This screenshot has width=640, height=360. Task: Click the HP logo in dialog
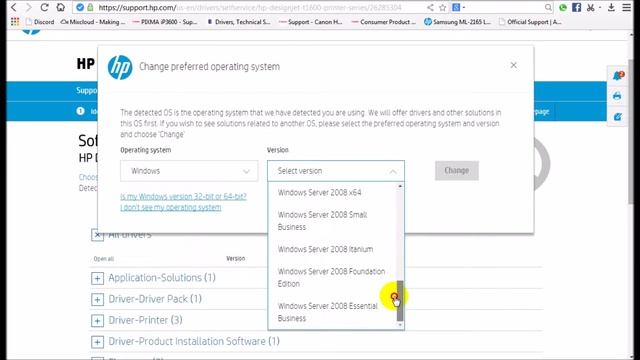click(120, 67)
